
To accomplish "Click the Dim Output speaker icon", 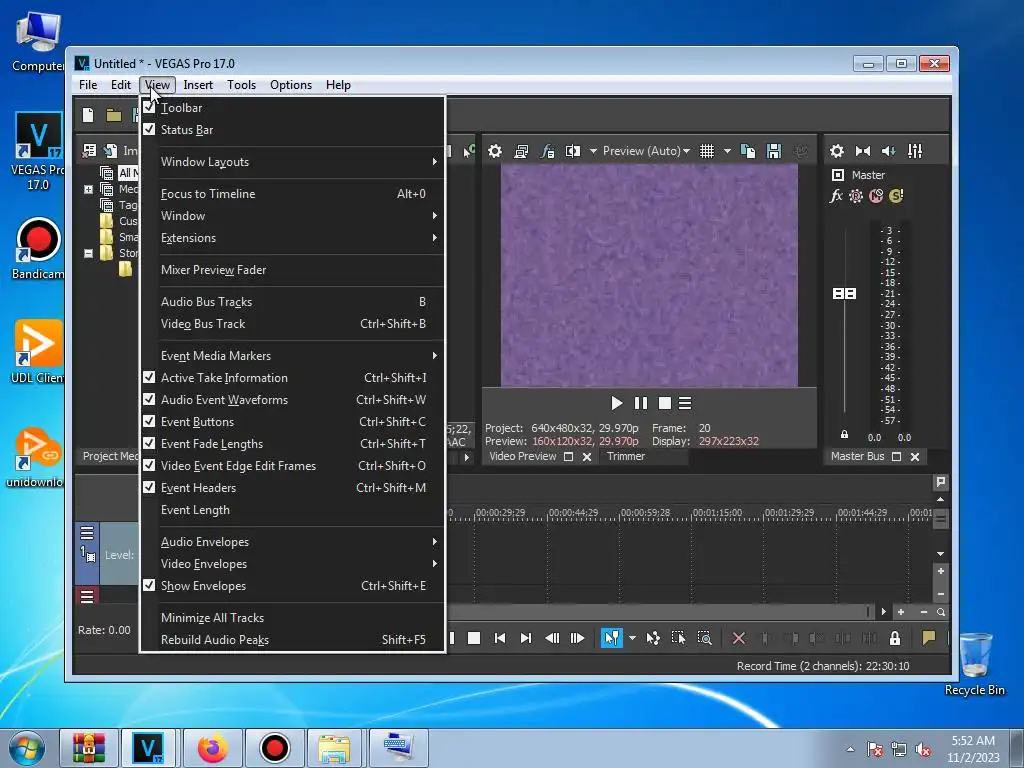I will click(x=888, y=152).
